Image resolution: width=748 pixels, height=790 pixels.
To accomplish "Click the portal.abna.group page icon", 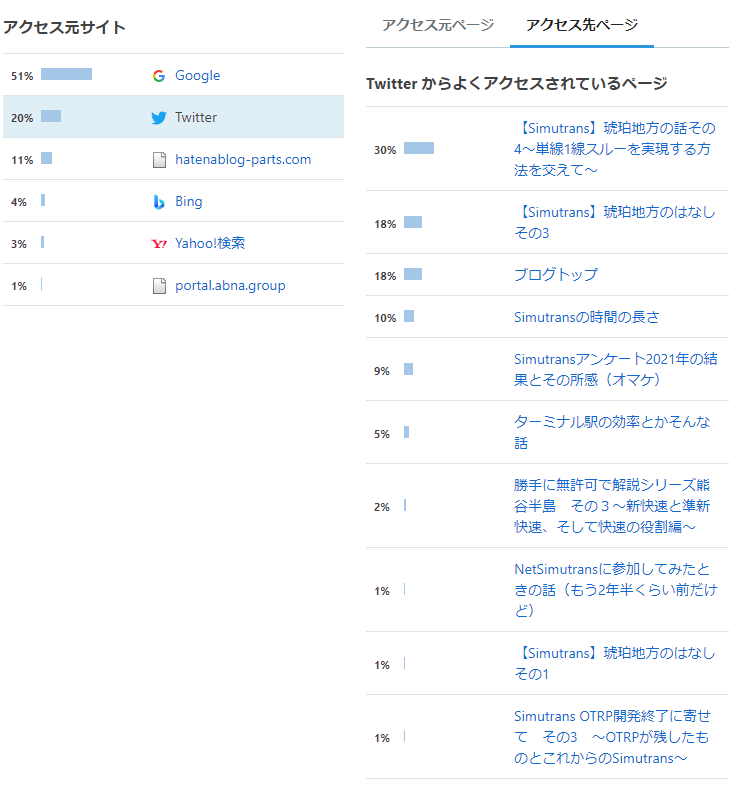I will point(159,286).
